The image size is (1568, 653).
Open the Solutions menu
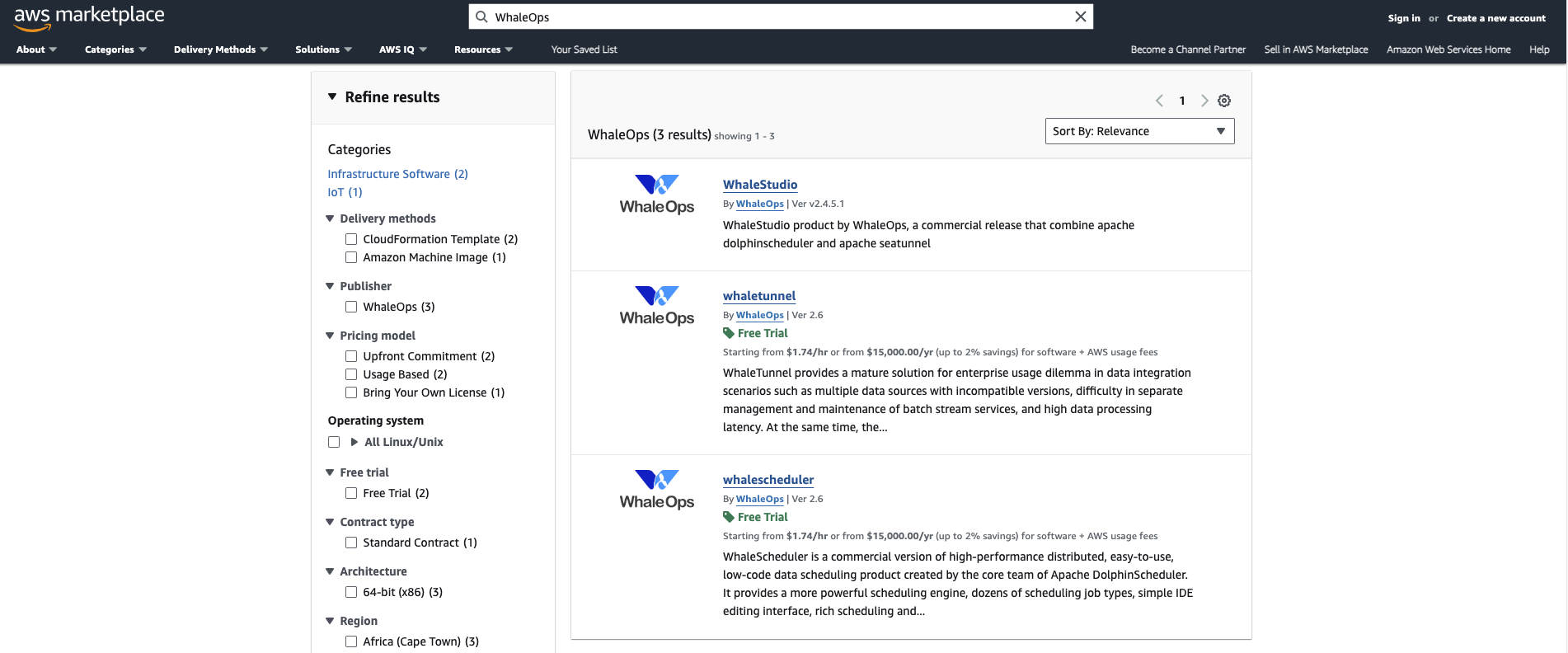point(324,49)
